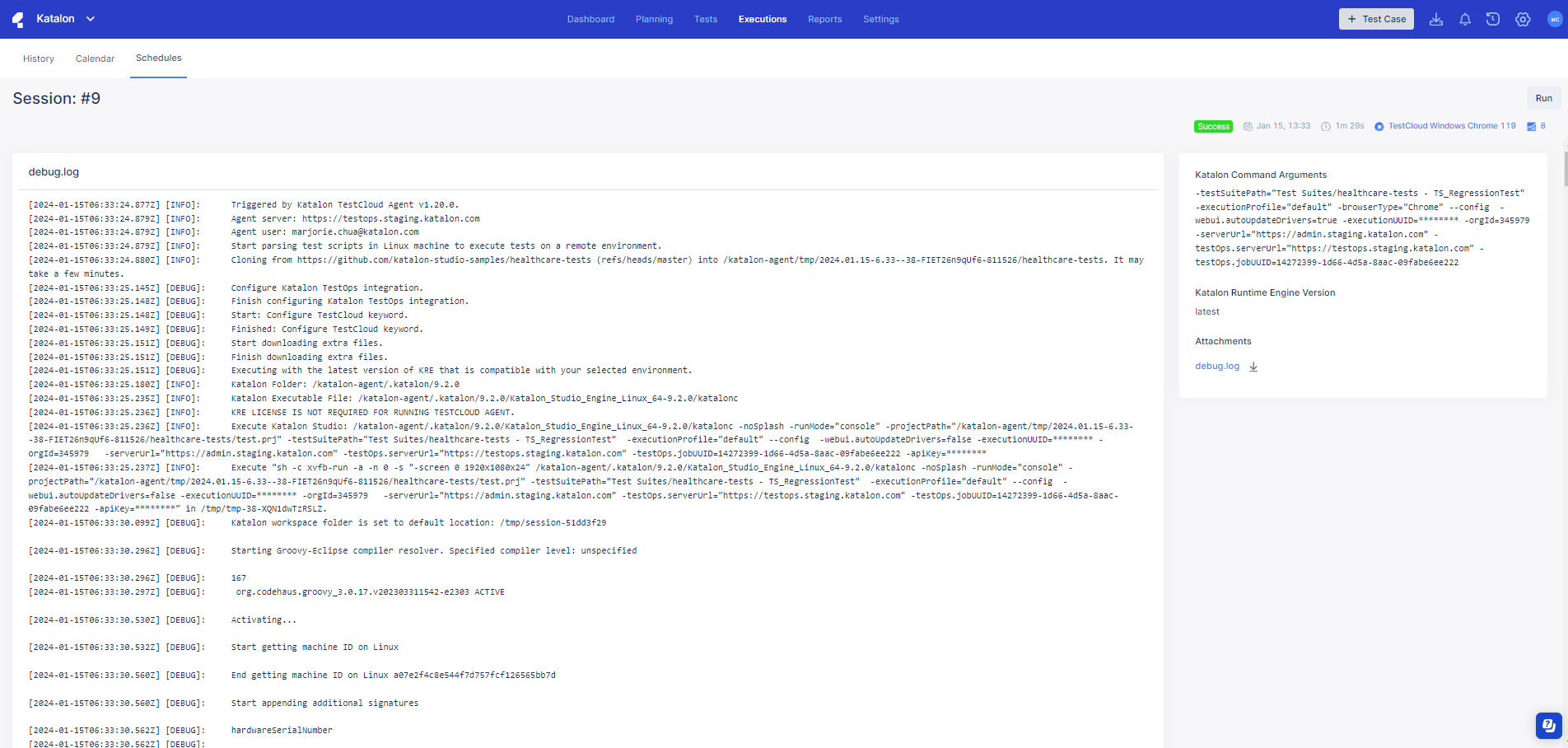Switch to the Calendar tab
This screenshot has height=748, width=1568.
(x=94, y=58)
